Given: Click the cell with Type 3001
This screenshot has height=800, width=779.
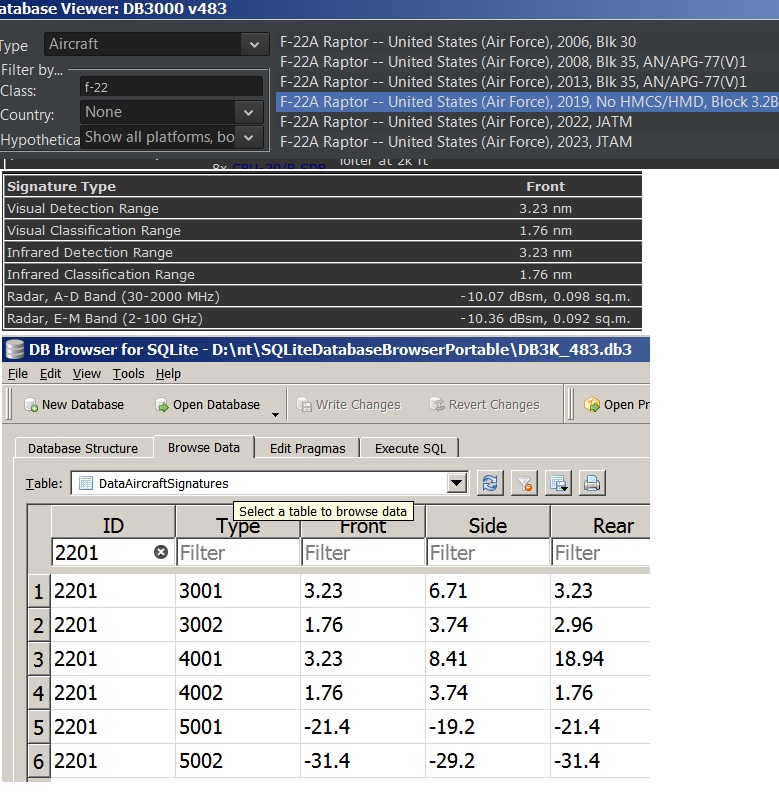Looking at the screenshot, I should coord(238,591).
